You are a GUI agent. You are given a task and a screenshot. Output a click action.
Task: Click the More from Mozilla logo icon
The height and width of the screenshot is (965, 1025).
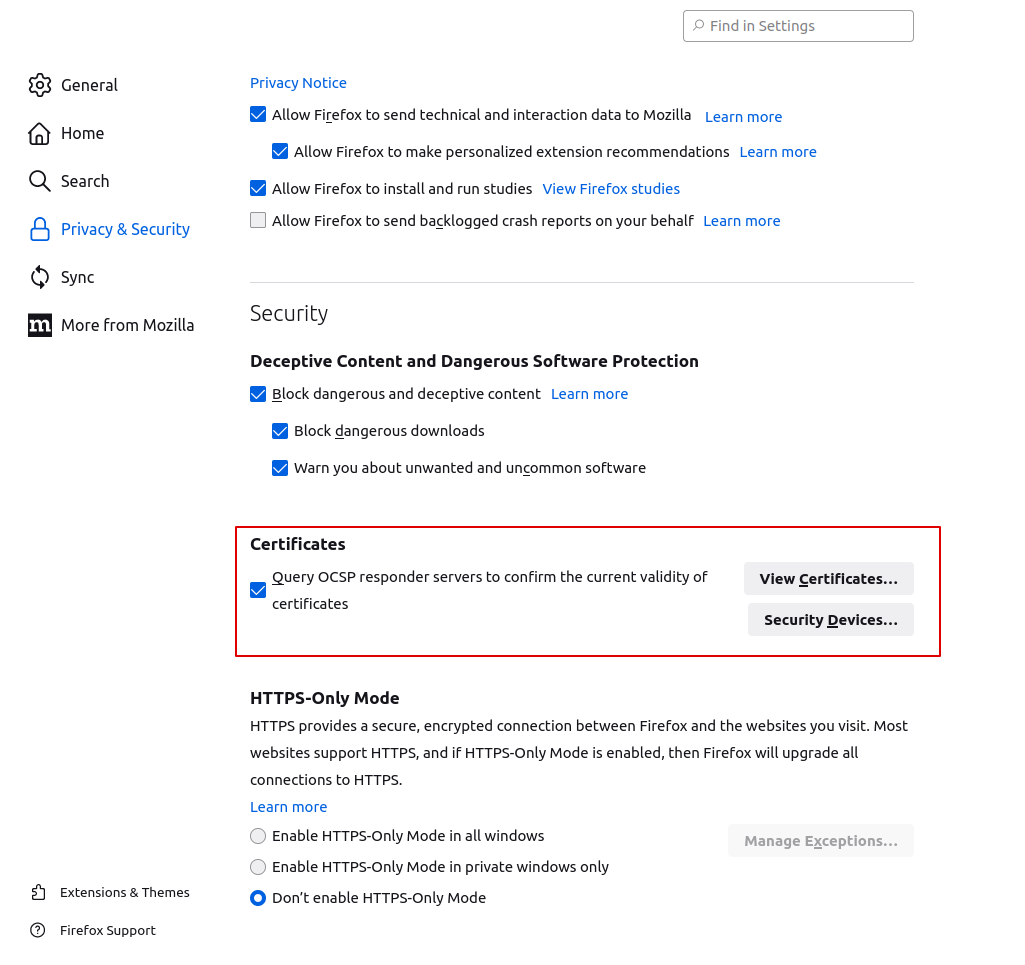click(39, 325)
